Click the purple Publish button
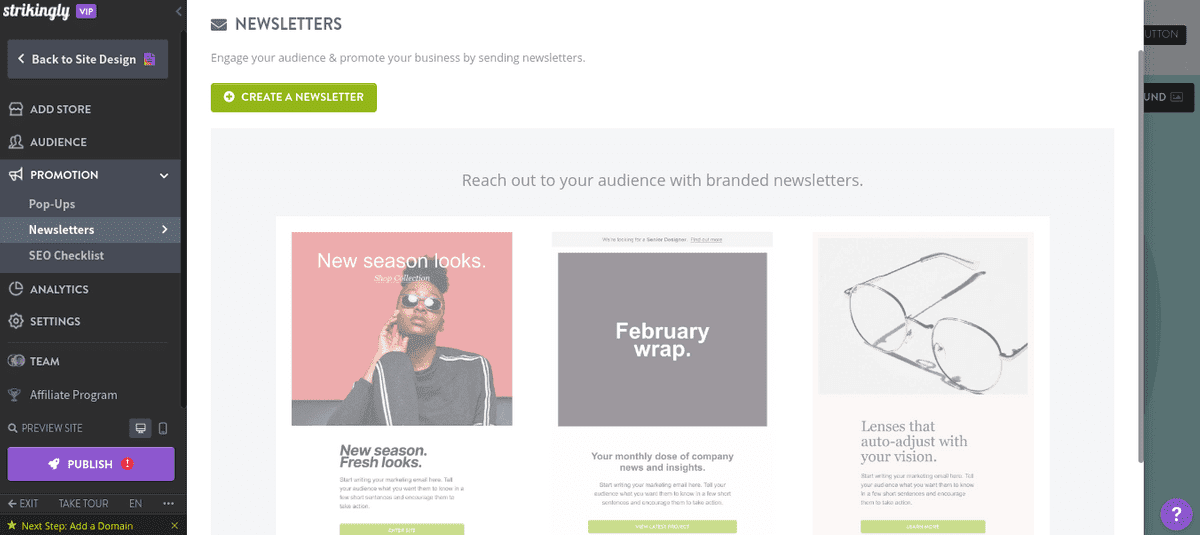 [x=91, y=464]
